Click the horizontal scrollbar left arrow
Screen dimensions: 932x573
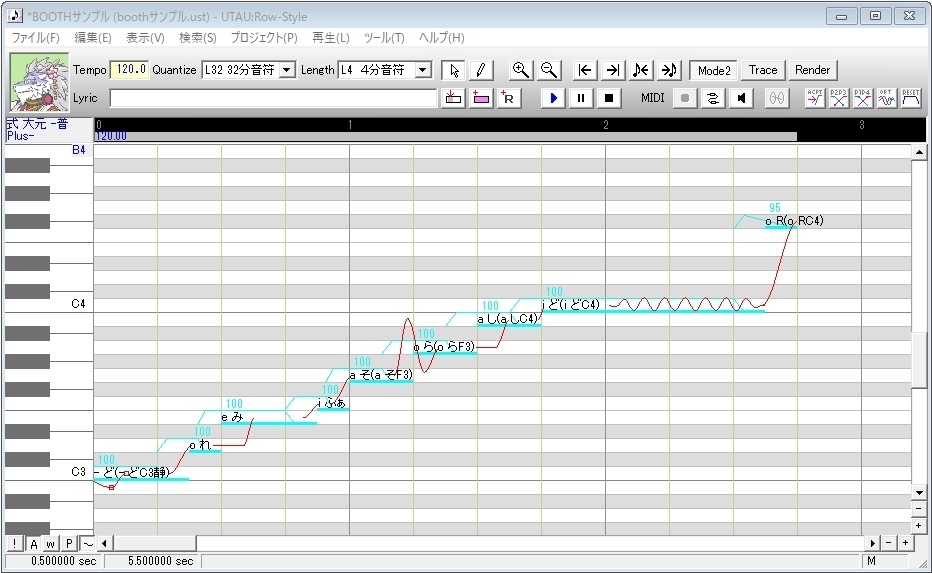[104, 543]
